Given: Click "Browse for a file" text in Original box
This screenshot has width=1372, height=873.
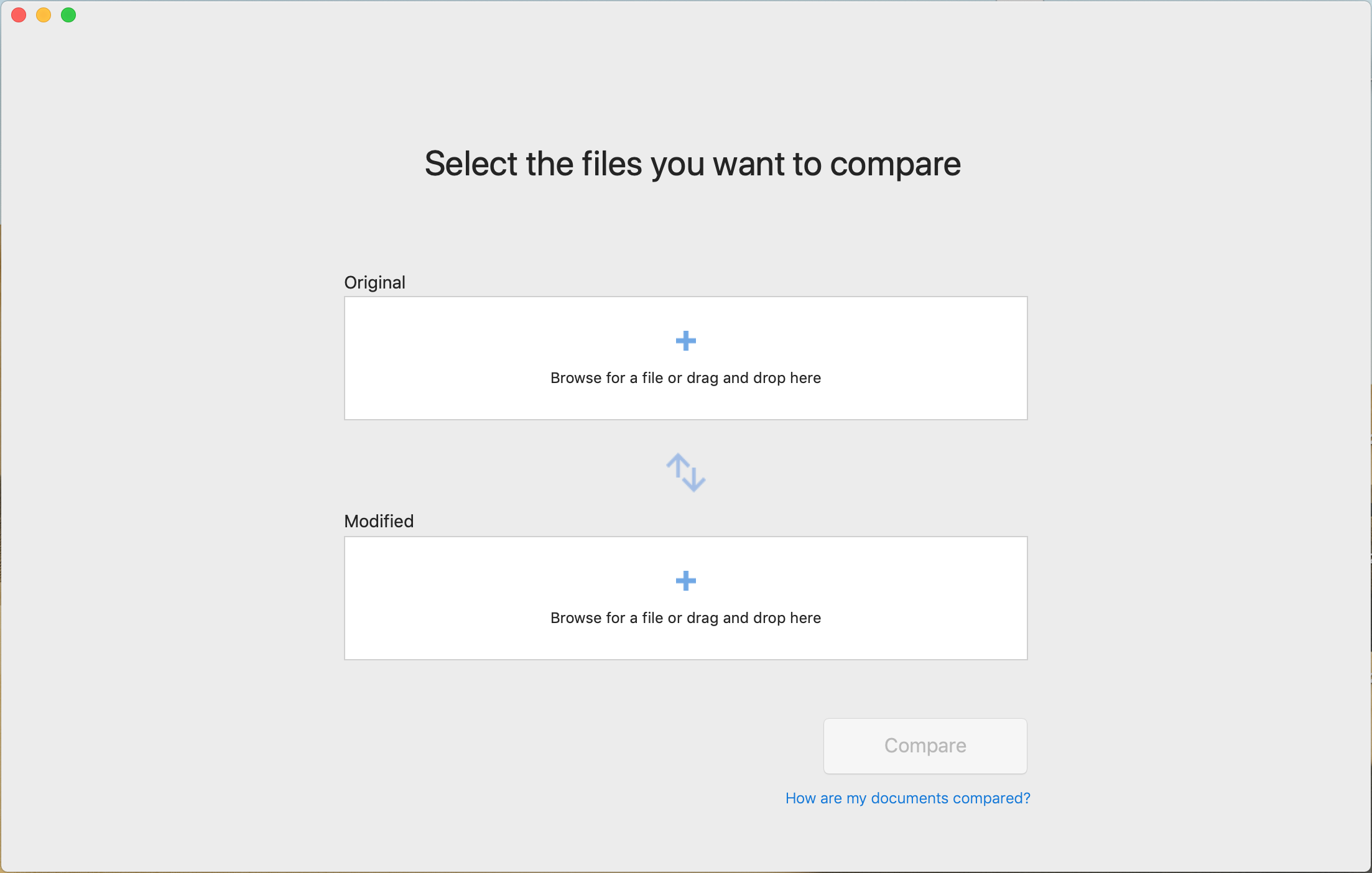Looking at the screenshot, I should click(x=606, y=378).
